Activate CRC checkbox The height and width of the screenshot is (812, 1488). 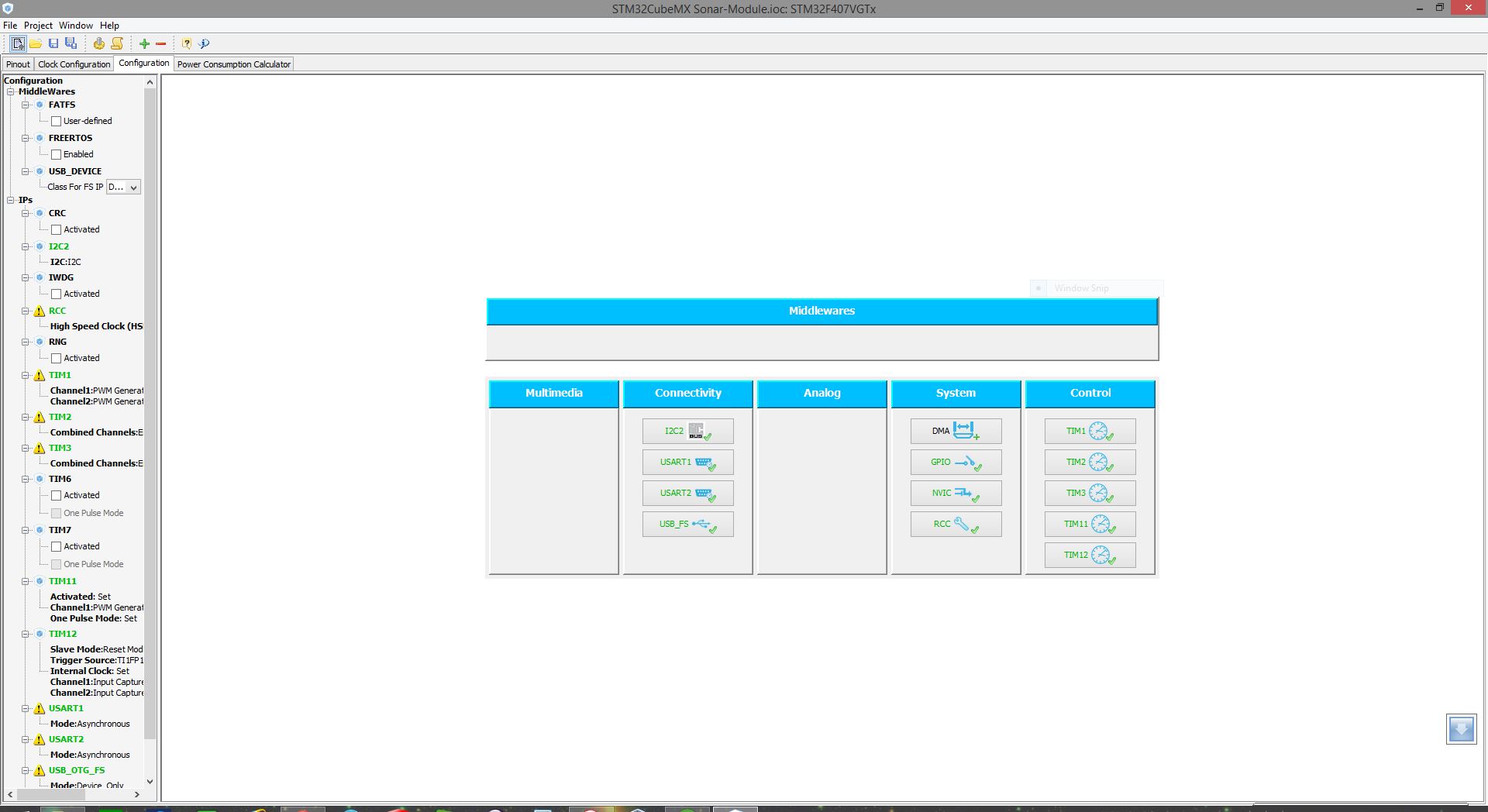pyautogui.click(x=56, y=229)
